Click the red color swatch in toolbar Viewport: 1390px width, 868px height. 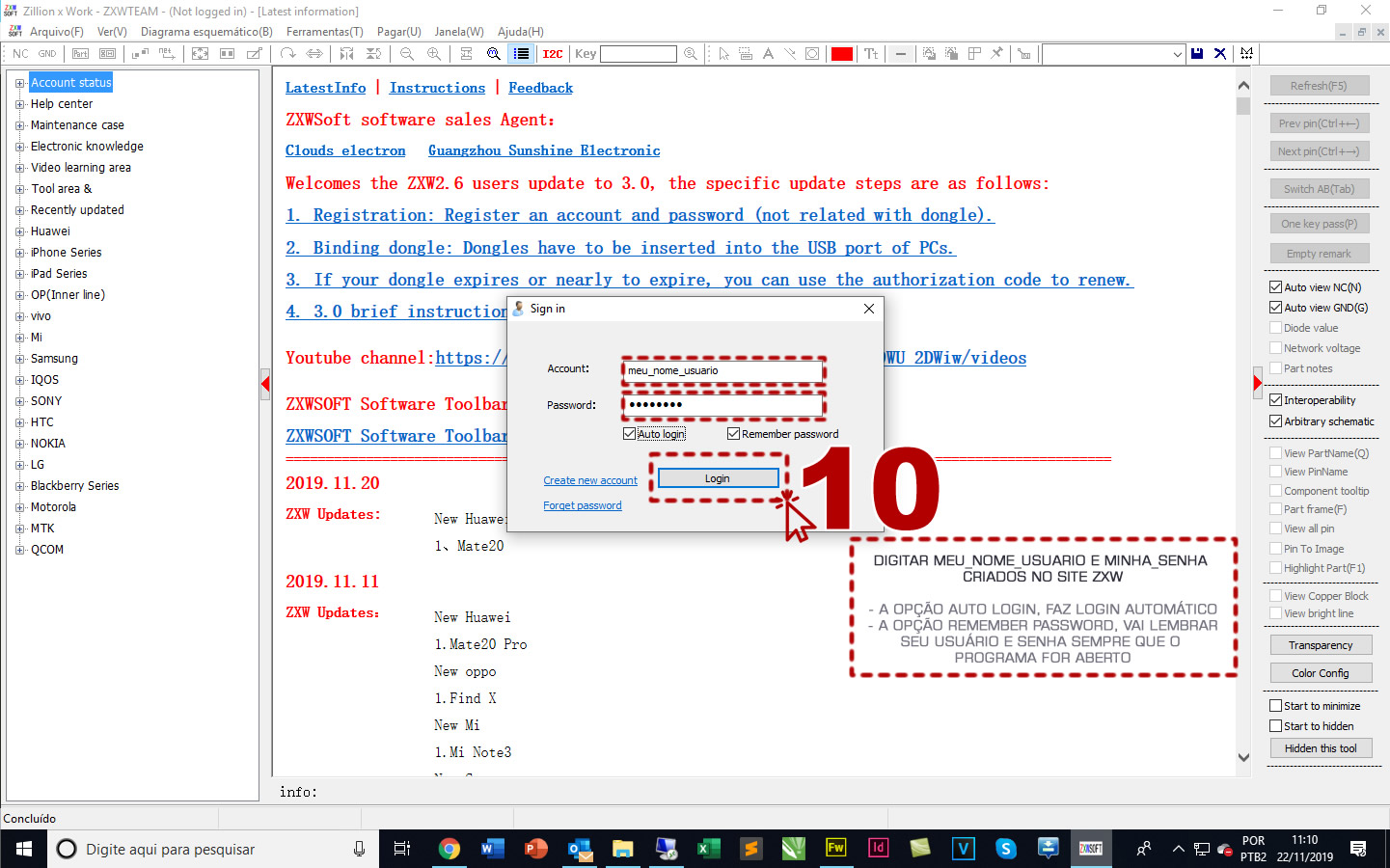tap(841, 54)
